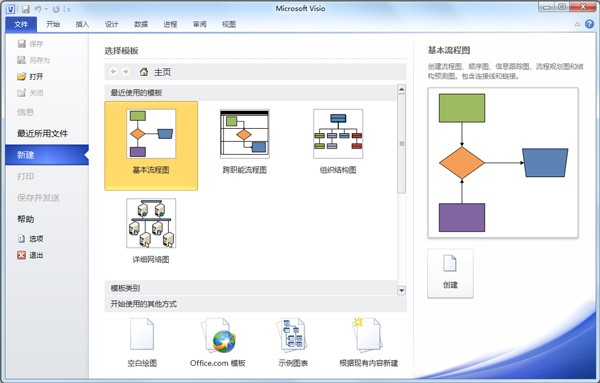The height and width of the screenshot is (383, 600).
Task: Open the 文件 tab
Action: (21, 24)
